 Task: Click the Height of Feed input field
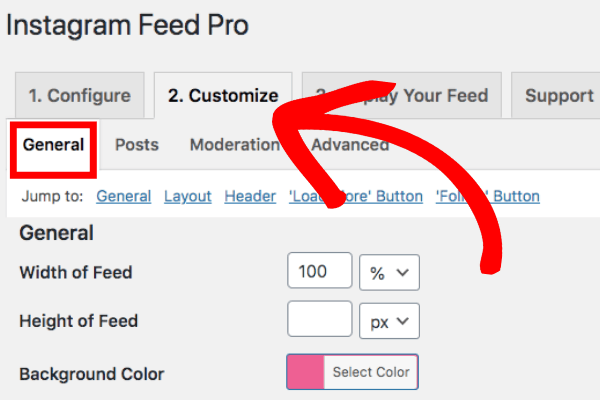[320, 319]
